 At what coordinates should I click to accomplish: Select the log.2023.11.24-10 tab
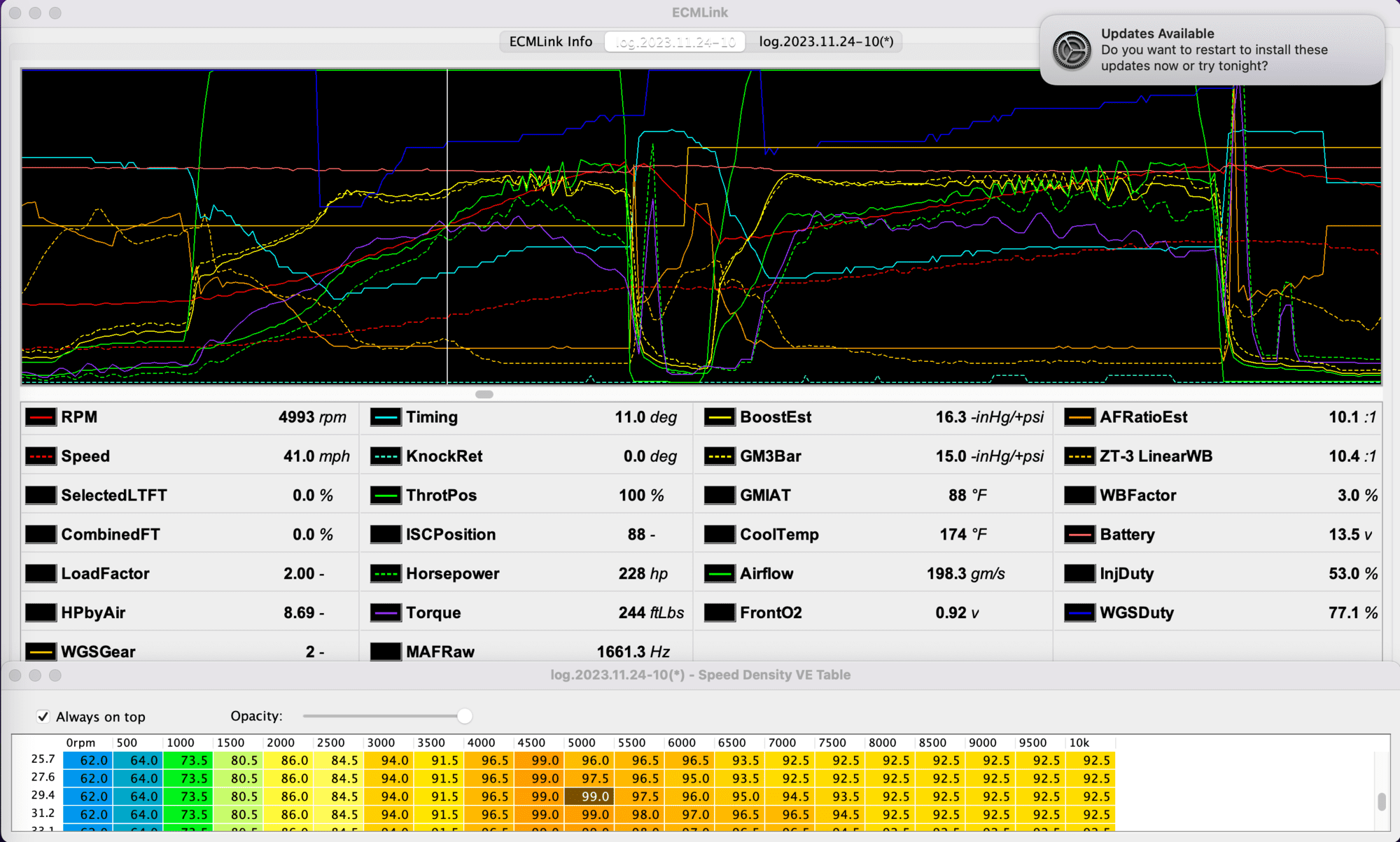click(x=675, y=42)
